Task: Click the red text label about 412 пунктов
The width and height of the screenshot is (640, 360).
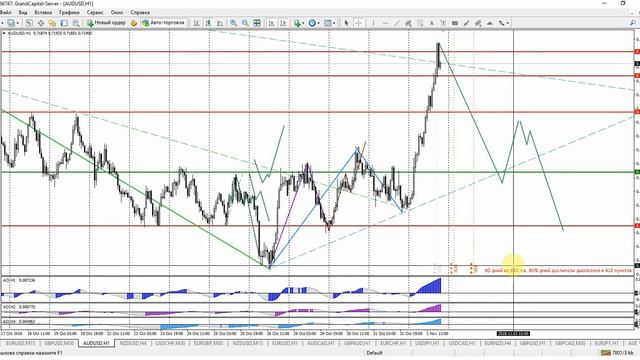Action: (x=558, y=270)
